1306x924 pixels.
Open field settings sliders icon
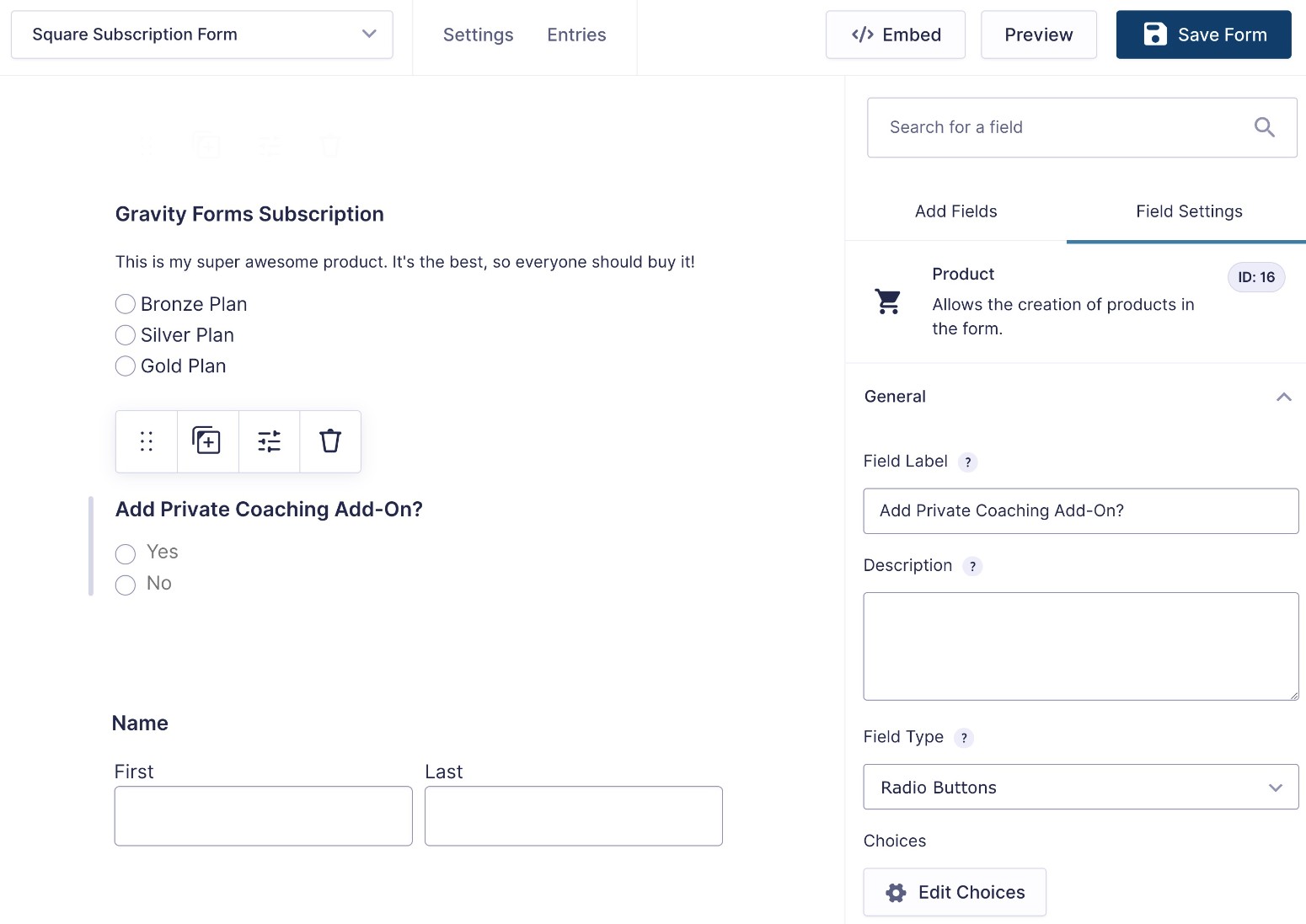tap(269, 441)
